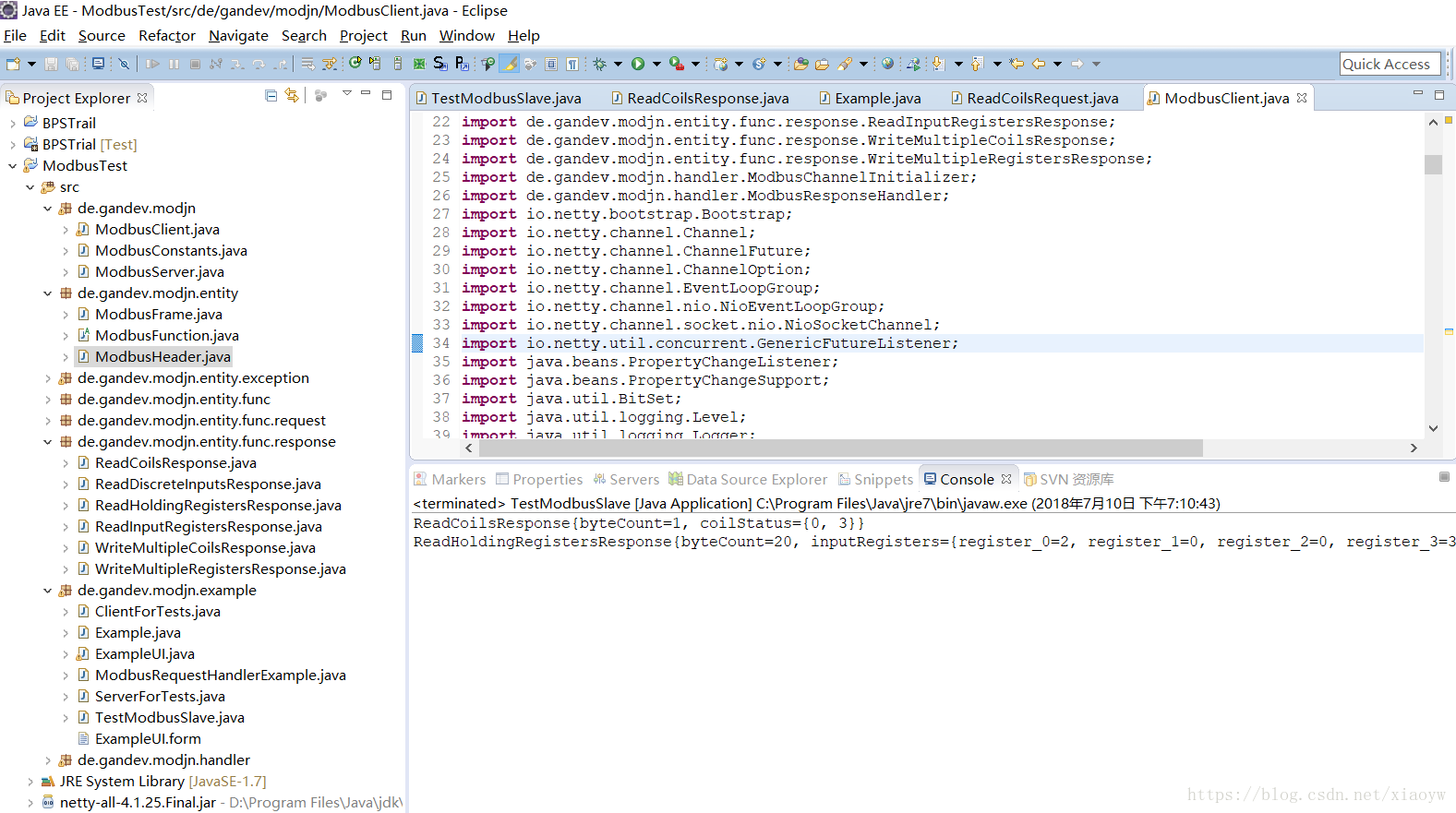This screenshot has height=813, width=1456.
Task: Open the Source menu
Action: (x=102, y=35)
